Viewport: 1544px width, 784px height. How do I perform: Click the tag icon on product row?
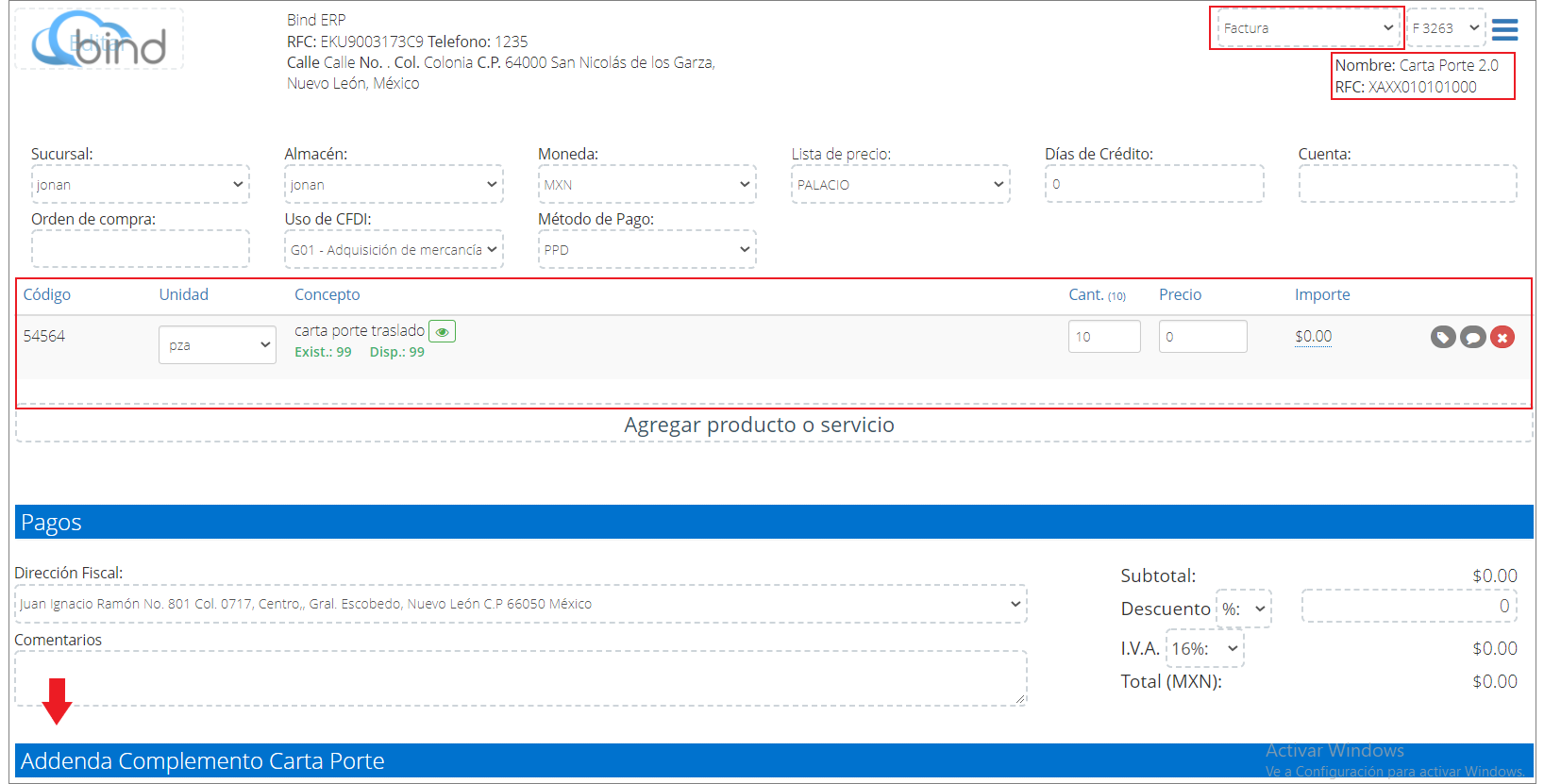pos(1443,337)
